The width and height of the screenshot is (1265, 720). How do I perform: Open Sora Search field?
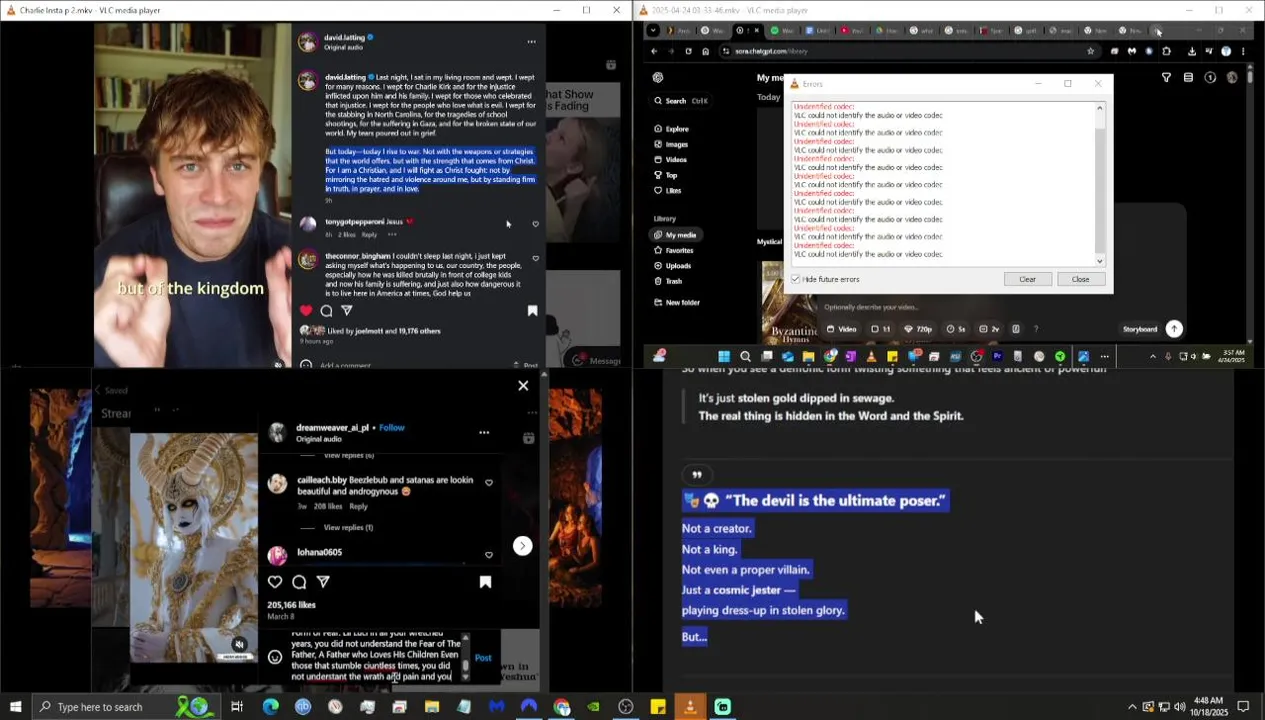tap(681, 101)
